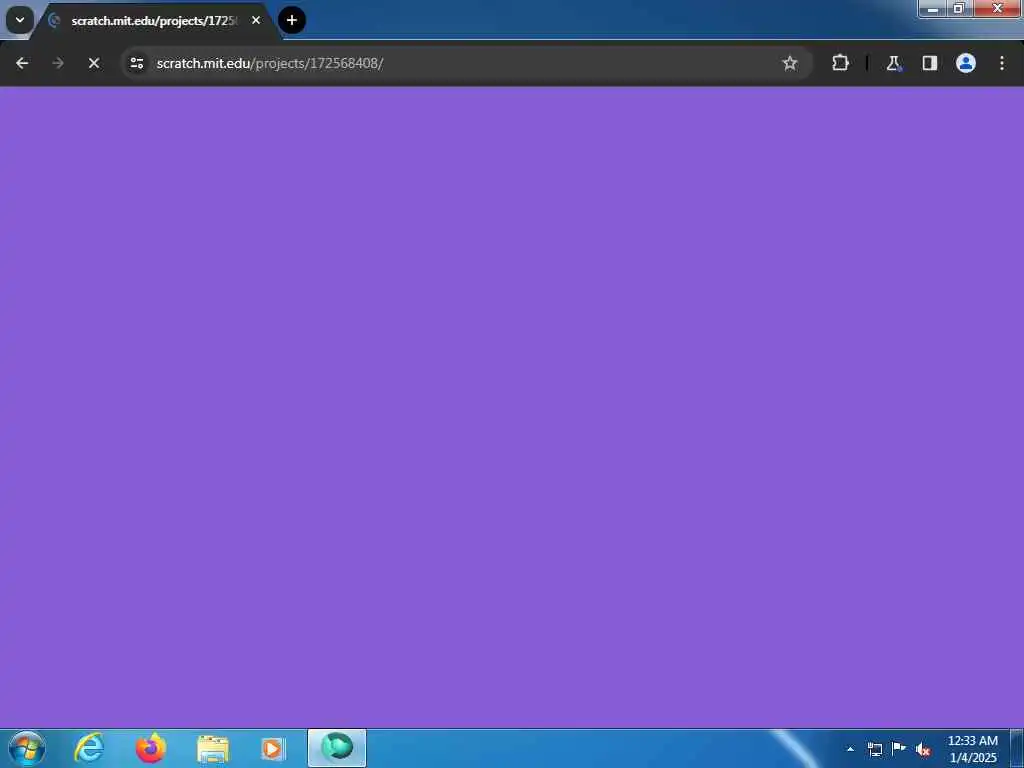Open Windows Media Player on taskbar

[x=273, y=748]
